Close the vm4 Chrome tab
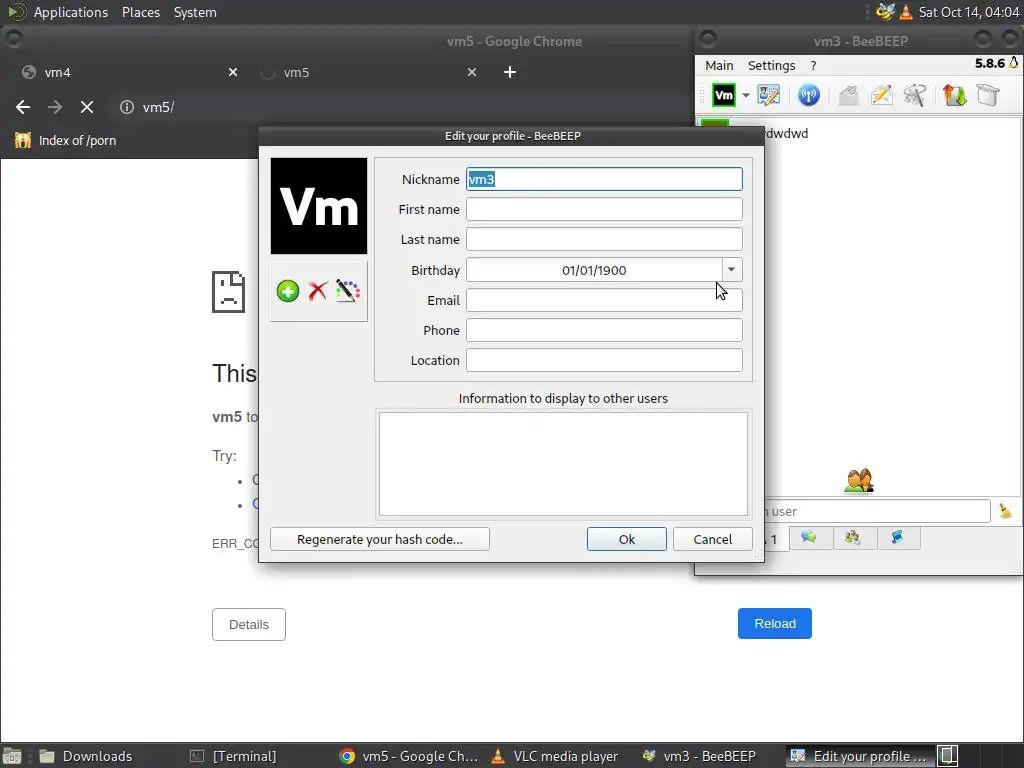The height and width of the screenshot is (768, 1024). click(x=232, y=72)
